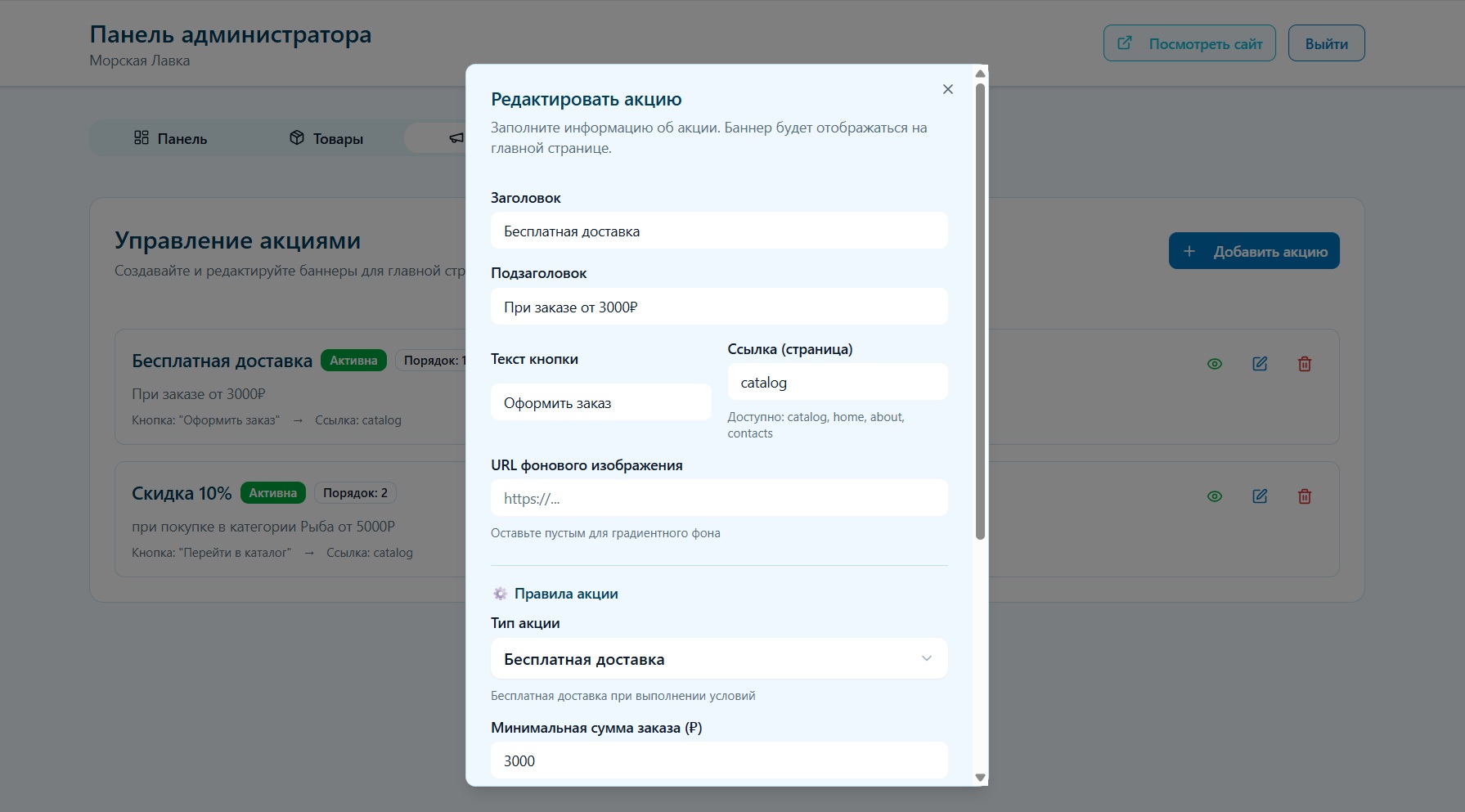The width and height of the screenshot is (1465, 812).
Task: Edit the Скидка 10% promotion
Action: [1260, 496]
